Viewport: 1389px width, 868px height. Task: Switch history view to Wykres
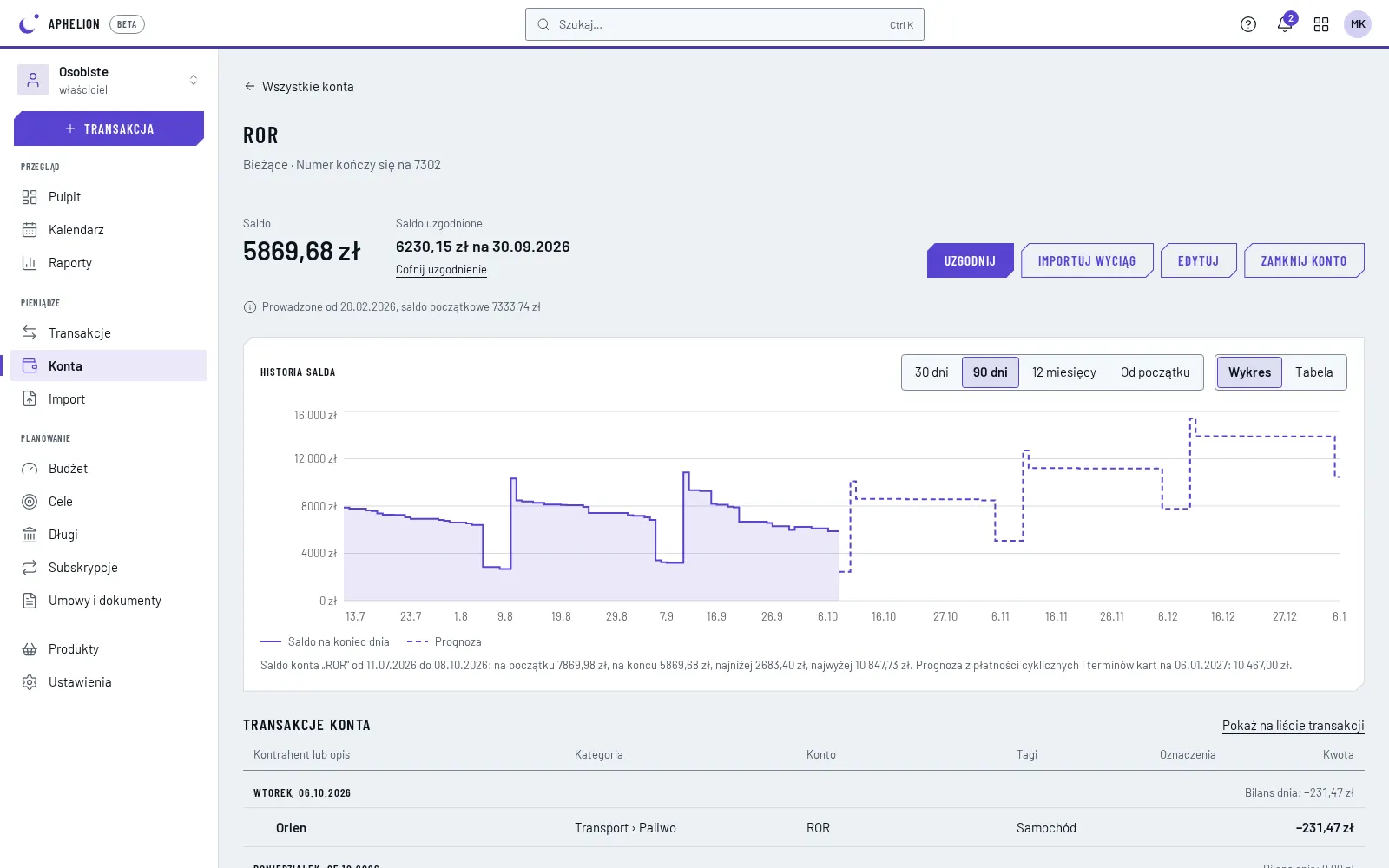pyautogui.click(x=1249, y=372)
